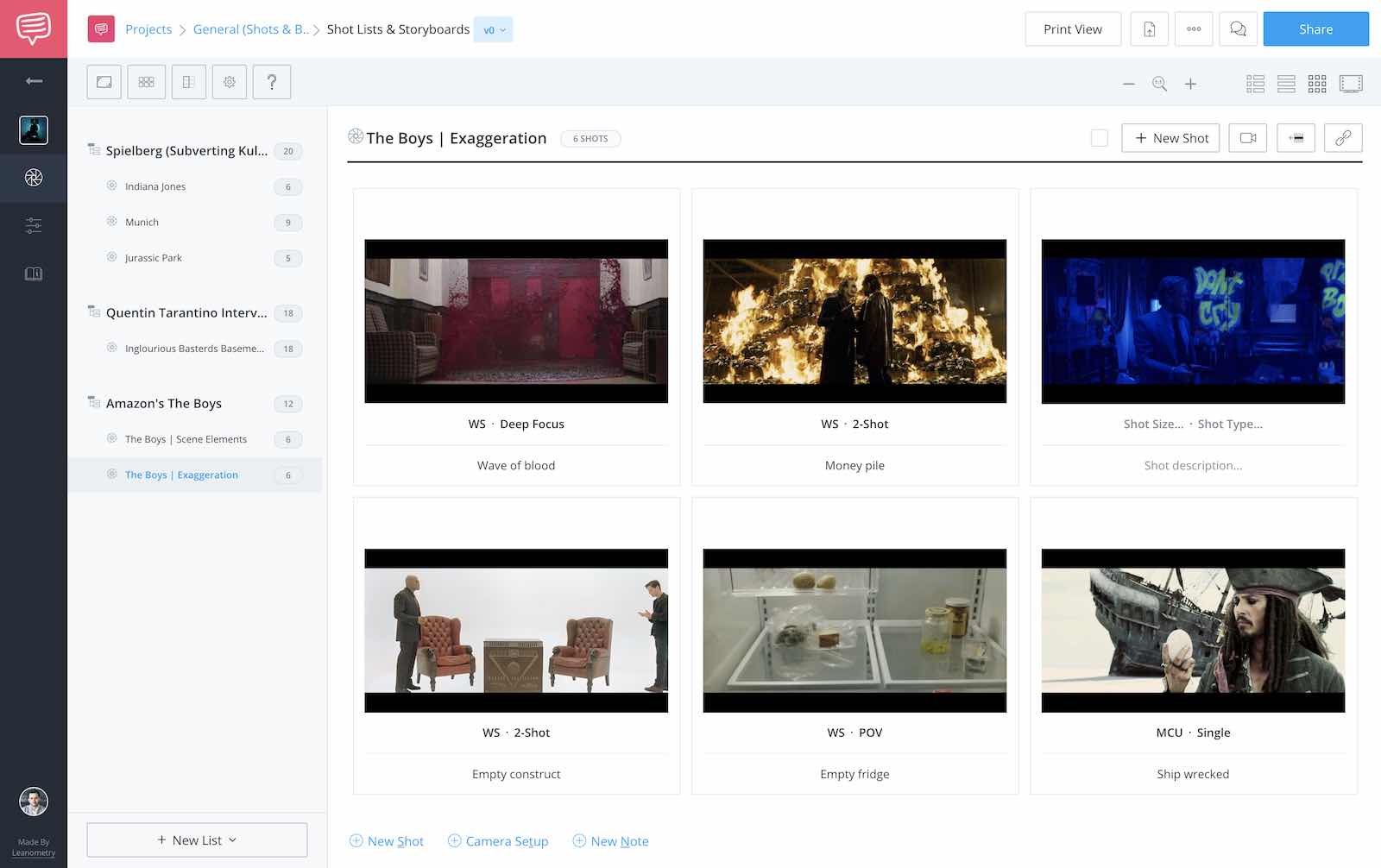Open the comments chat icon

1238,29
